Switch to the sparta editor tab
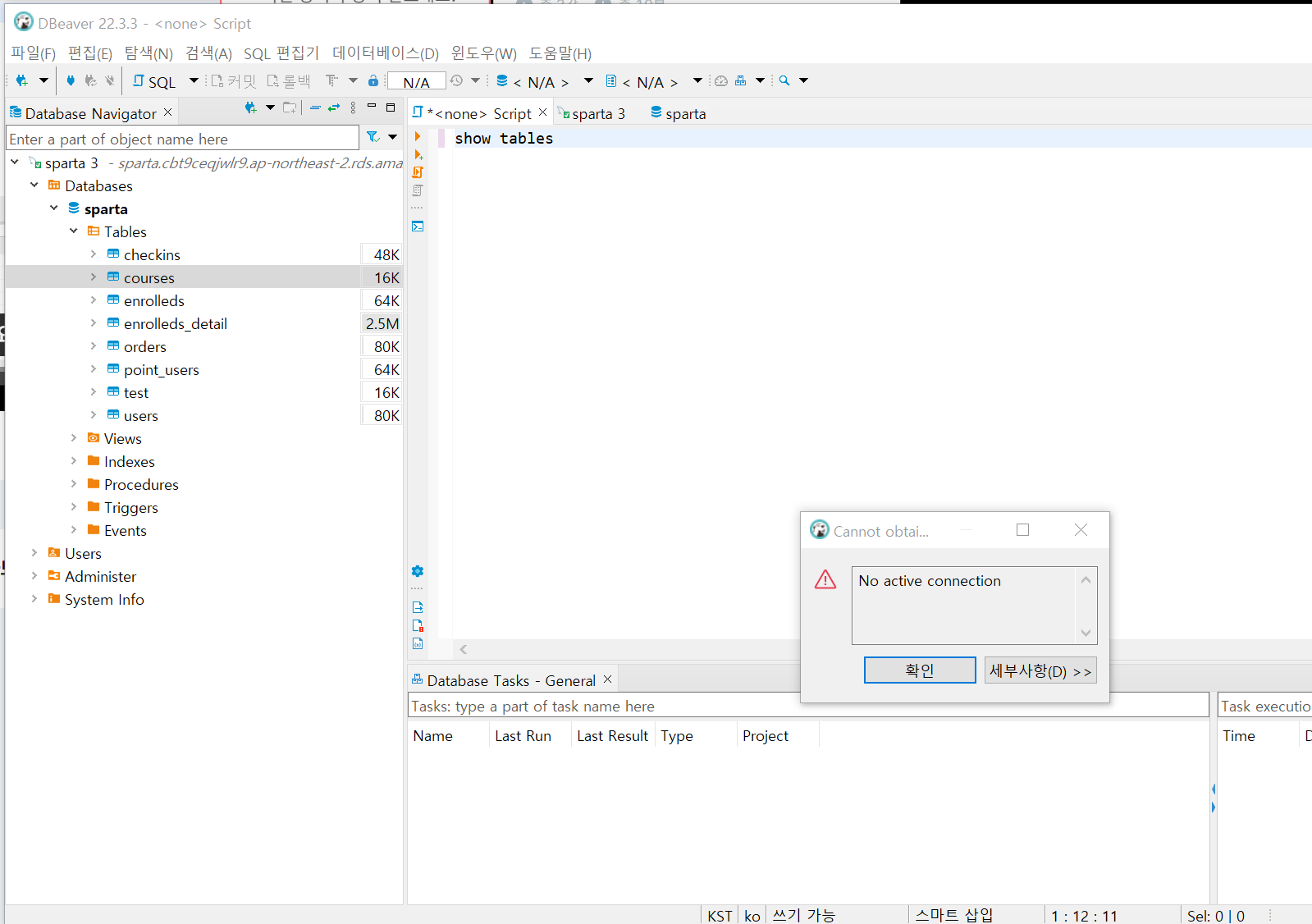 pos(679,113)
